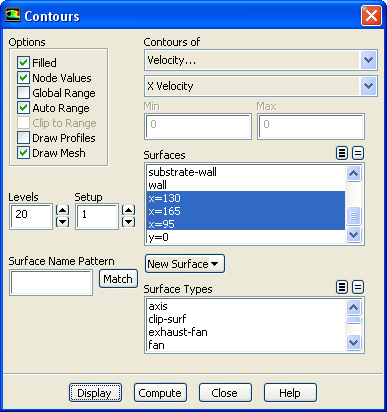Select y=0 in the Surfaces list
The width and height of the screenshot is (387, 412).
246,237
